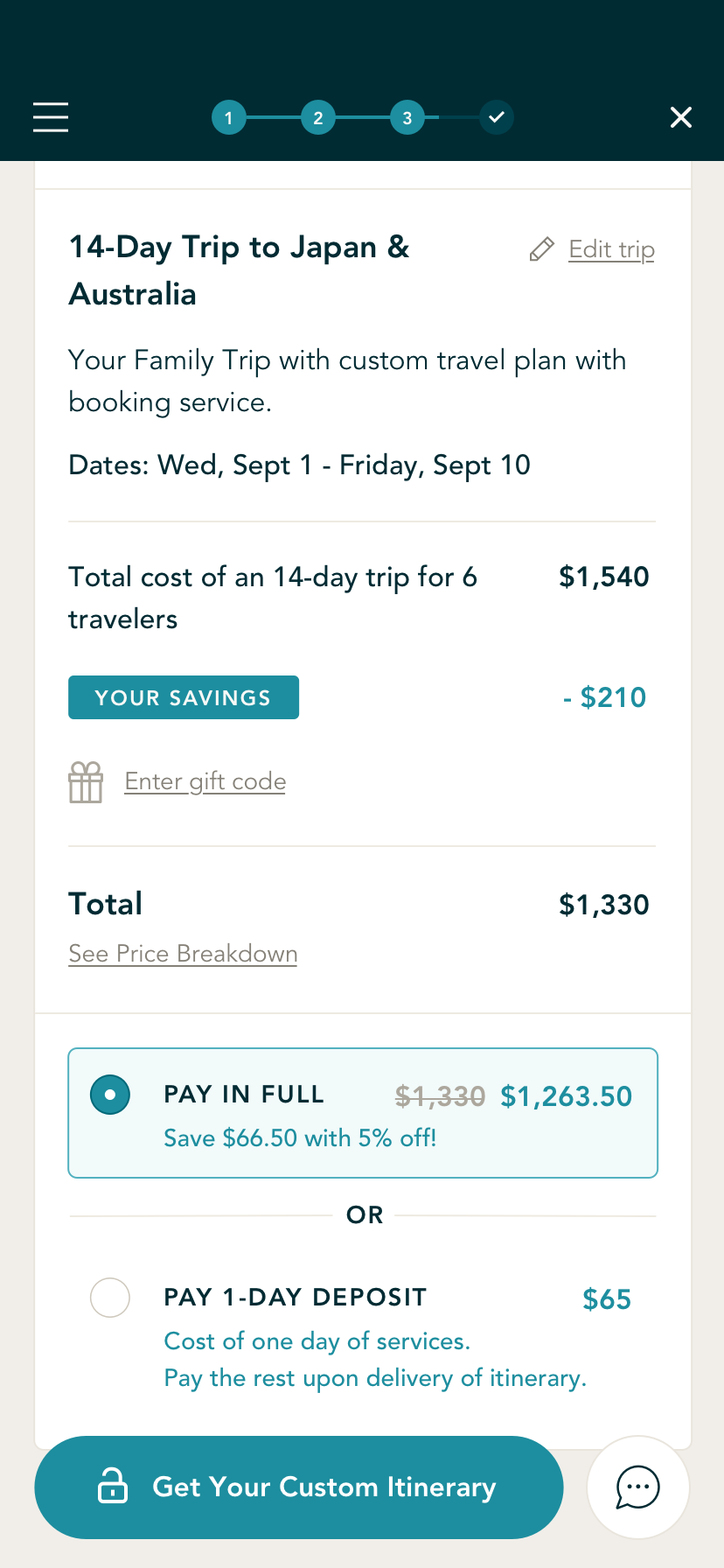The height and width of the screenshot is (1568, 724).
Task: Go to step 2 in progress bar
Action: pyautogui.click(x=318, y=118)
